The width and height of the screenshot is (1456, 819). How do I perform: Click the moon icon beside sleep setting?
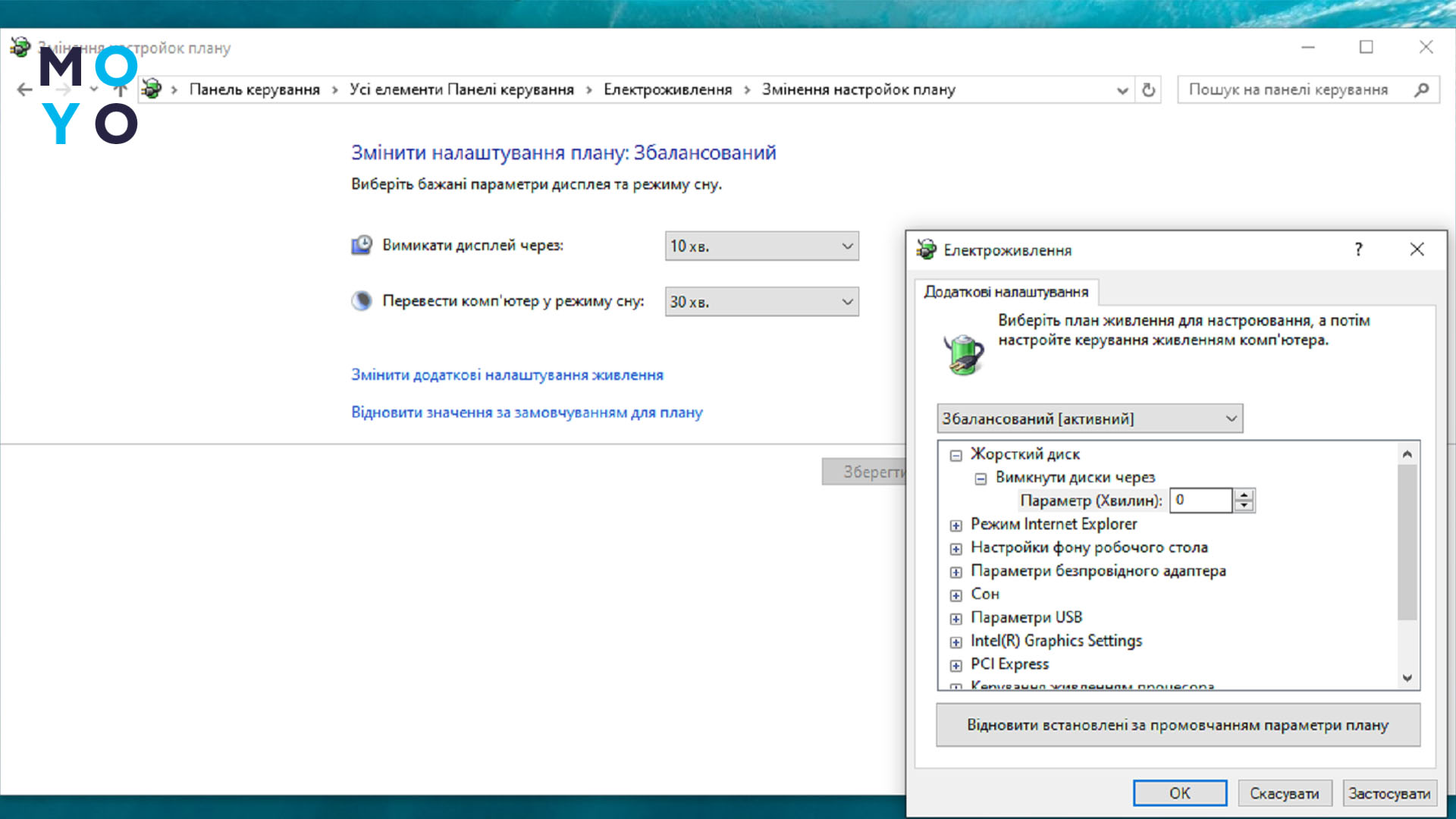(x=362, y=301)
